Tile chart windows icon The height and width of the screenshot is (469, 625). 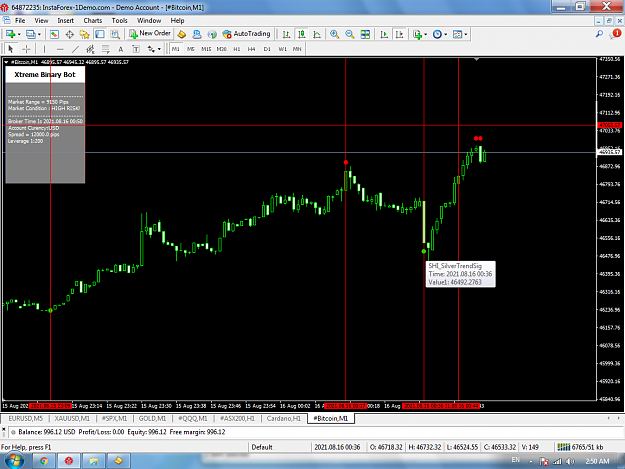click(365, 34)
